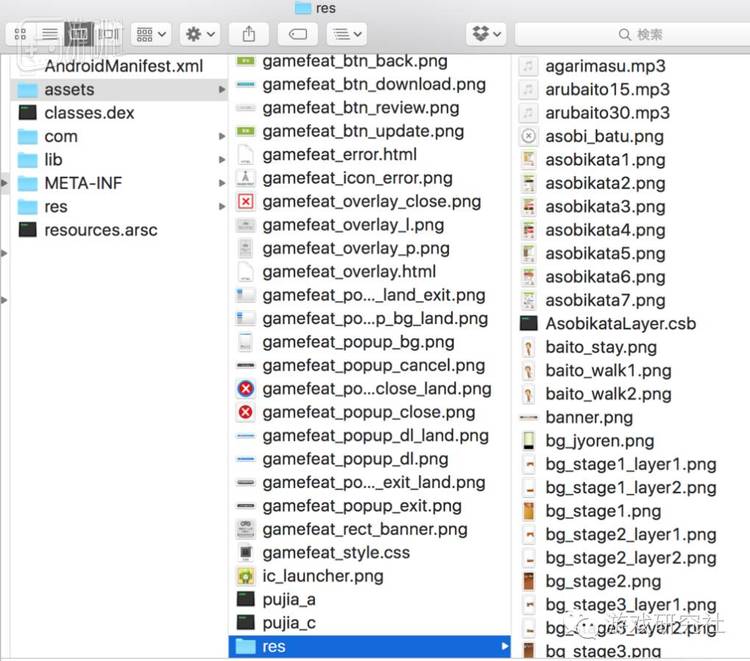Image resolution: width=750 pixels, height=661 pixels.
Task: Switch to list view mode
Action: [x=49, y=34]
